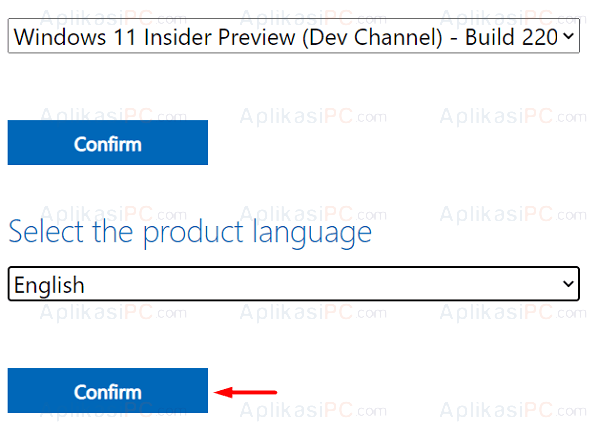Click the "(Dev Channel)" text in the edition selector
This screenshot has width=600, height=432.
pos(372,37)
